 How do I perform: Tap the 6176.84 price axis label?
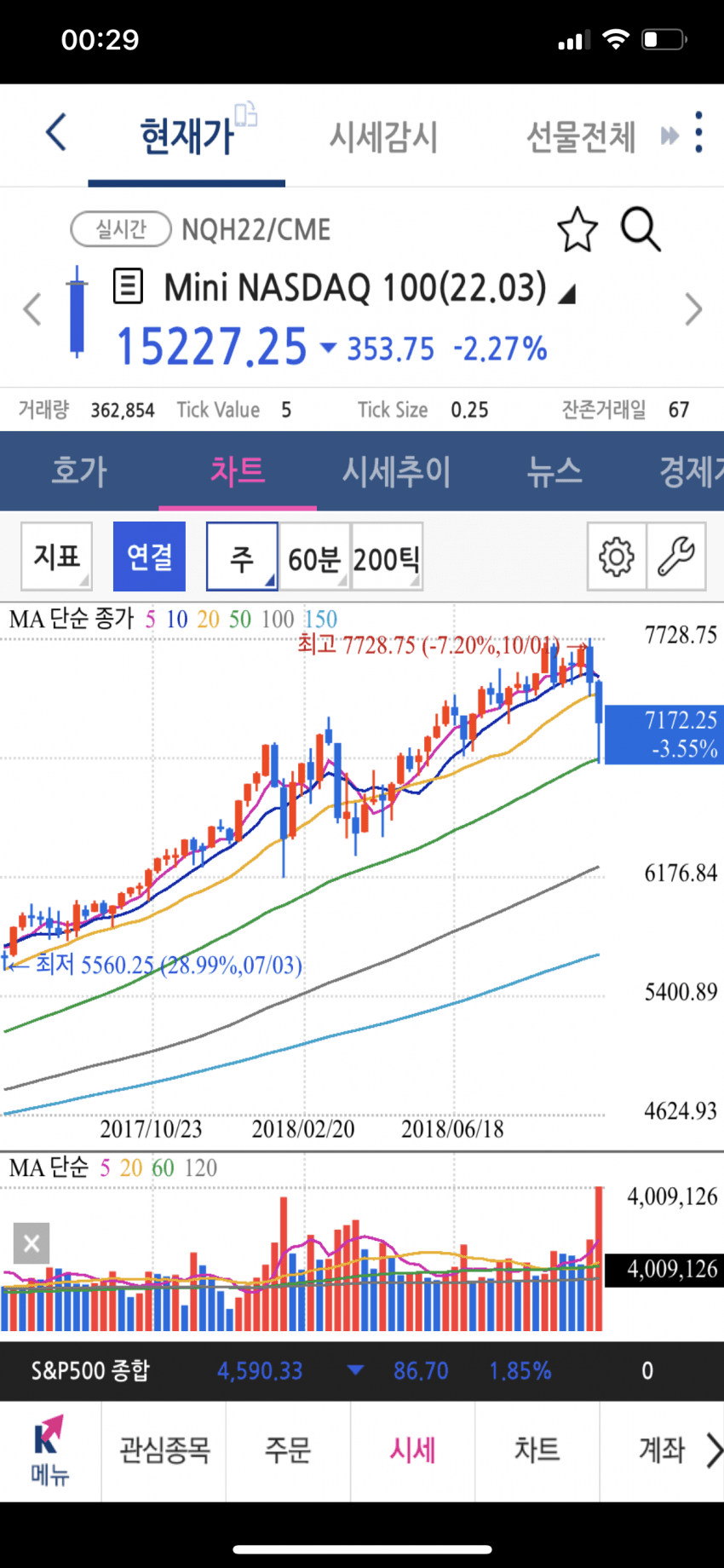coord(681,873)
